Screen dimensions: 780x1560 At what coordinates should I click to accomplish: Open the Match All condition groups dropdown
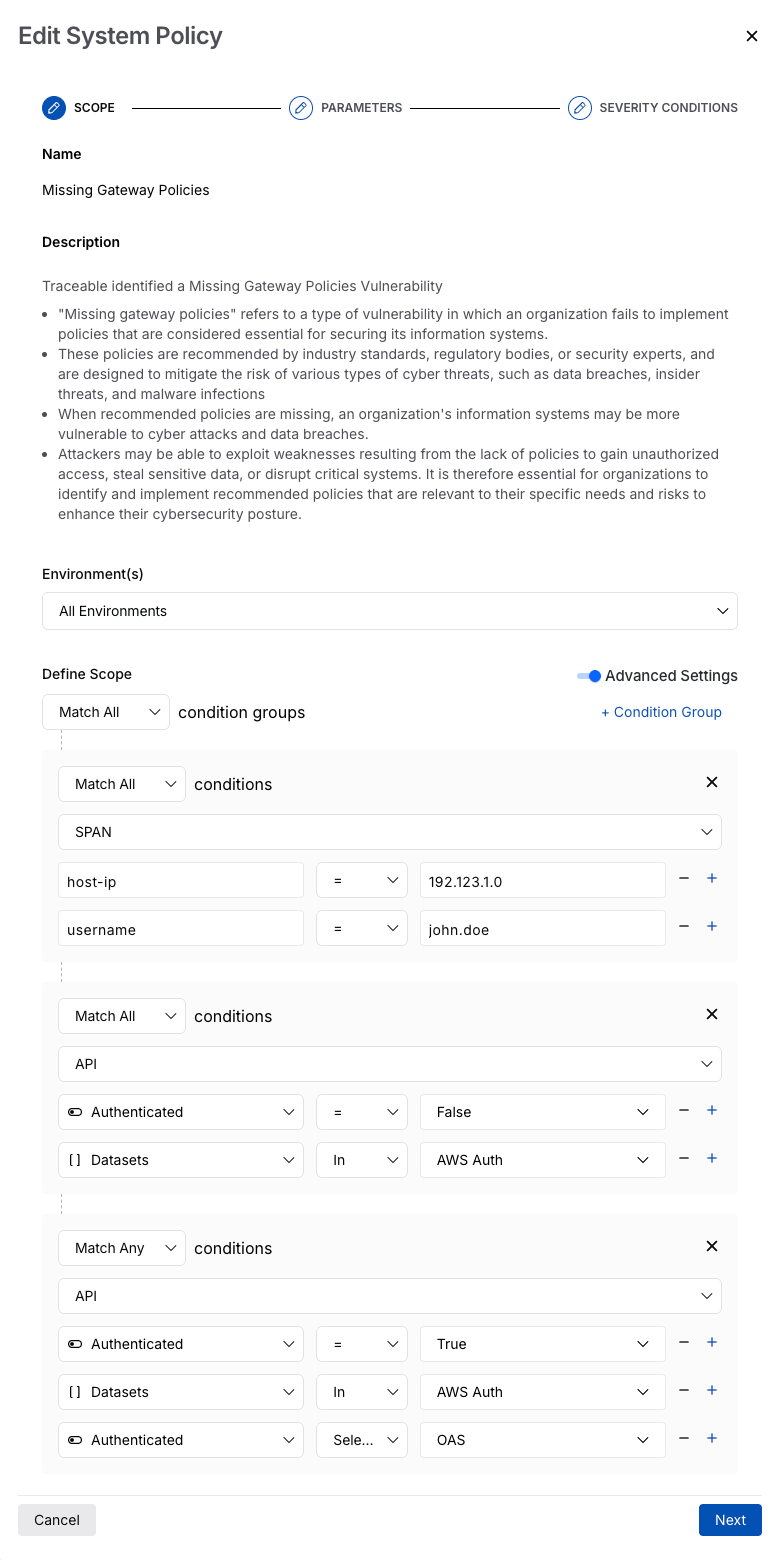[106, 712]
